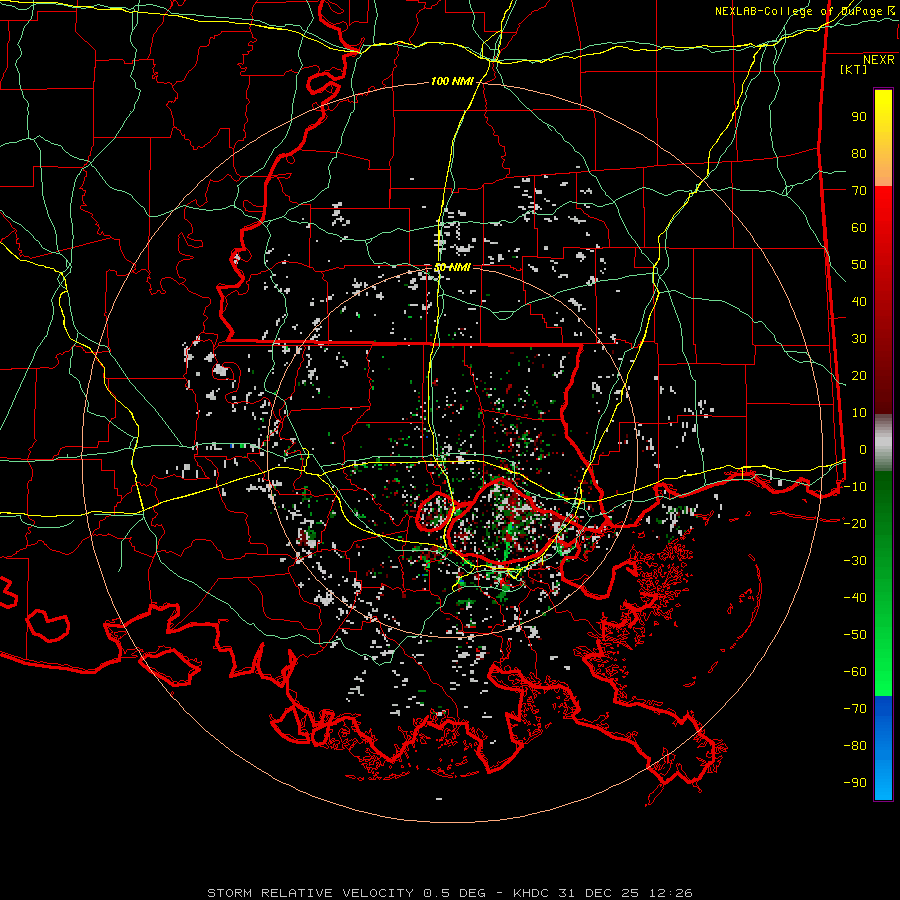Click the '80' value on the velocity scale

pyautogui.click(x=859, y=154)
